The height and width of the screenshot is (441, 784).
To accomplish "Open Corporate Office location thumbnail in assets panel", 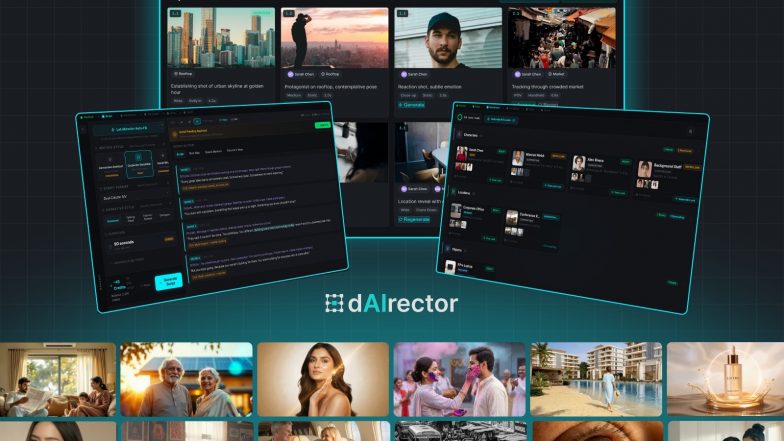I will [x=456, y=211].
